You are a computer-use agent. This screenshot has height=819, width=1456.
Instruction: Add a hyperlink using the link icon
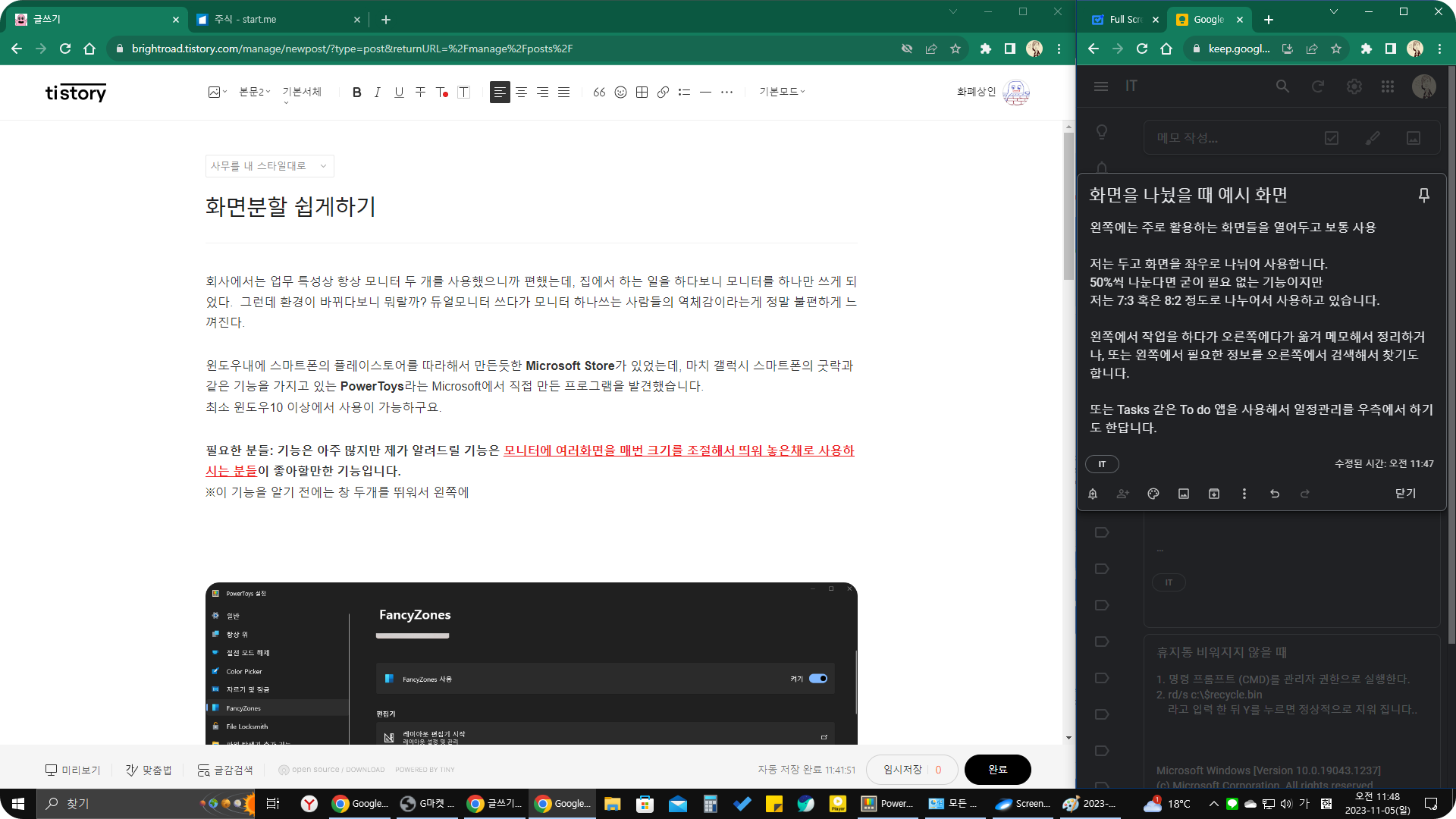pos(663,92)
